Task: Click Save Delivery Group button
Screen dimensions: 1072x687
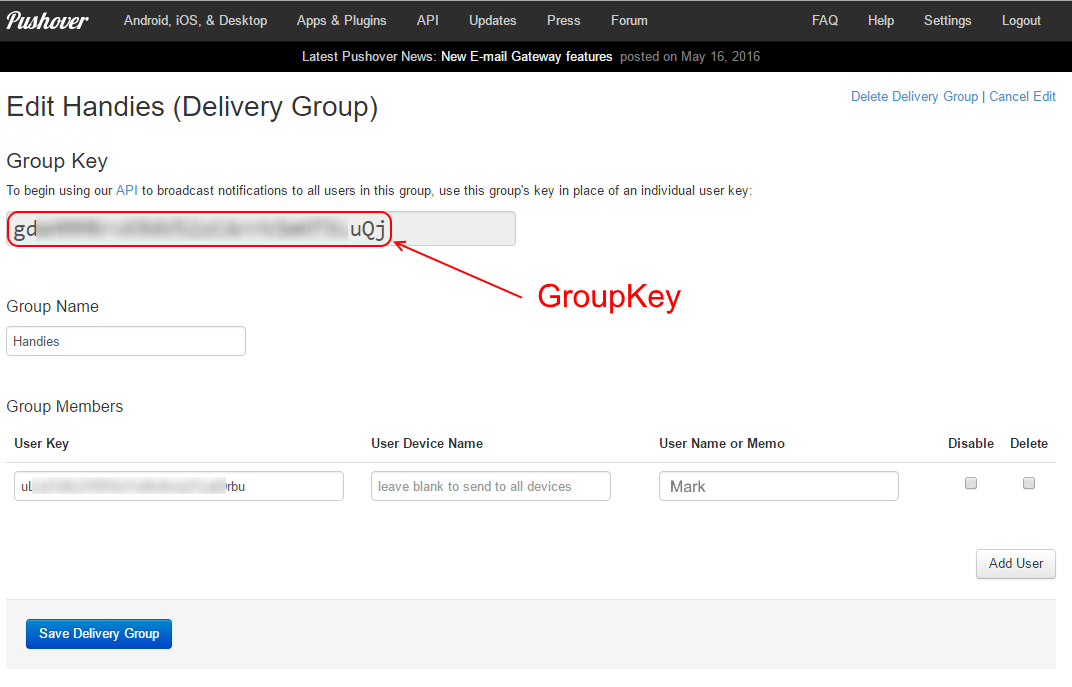Action: (x=99, y=634)
